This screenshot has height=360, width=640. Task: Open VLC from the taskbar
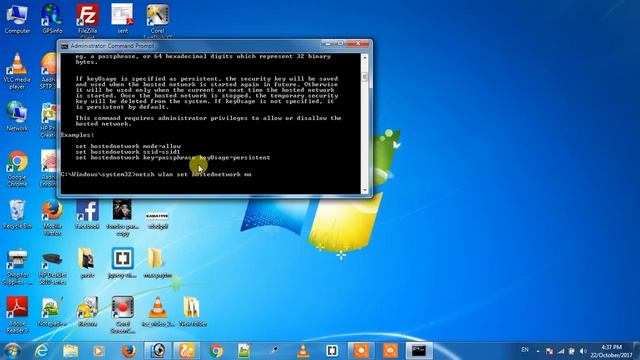303,351
